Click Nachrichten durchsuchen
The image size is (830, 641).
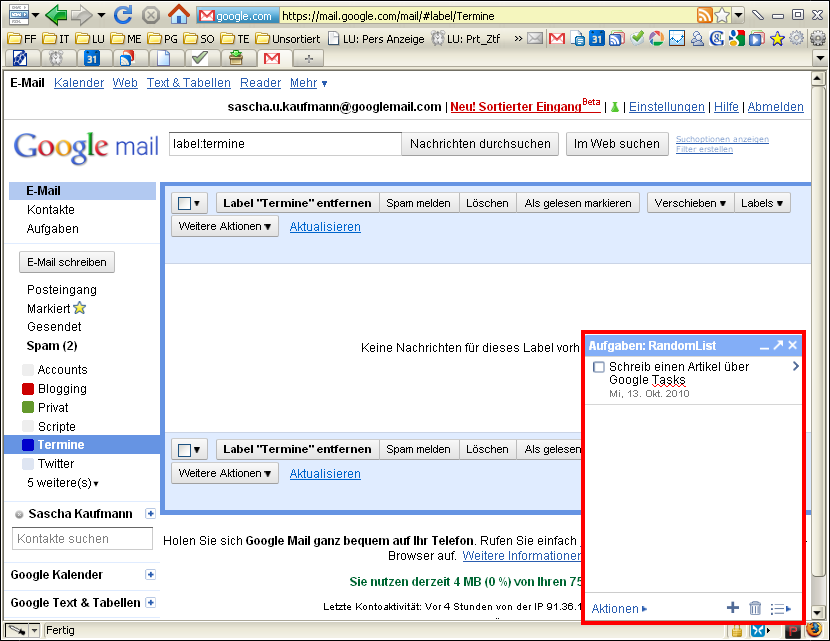tap(480, 144)
